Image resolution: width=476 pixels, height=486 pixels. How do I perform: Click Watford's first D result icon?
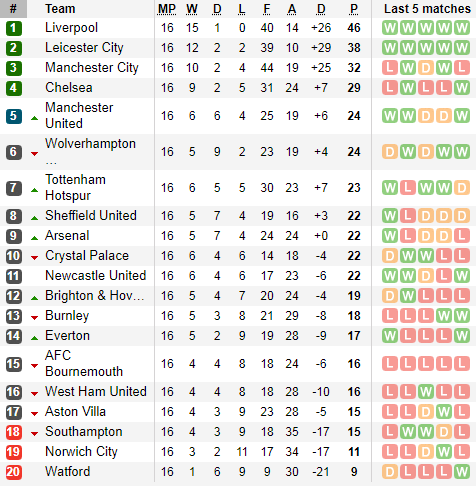coord(390,472)
